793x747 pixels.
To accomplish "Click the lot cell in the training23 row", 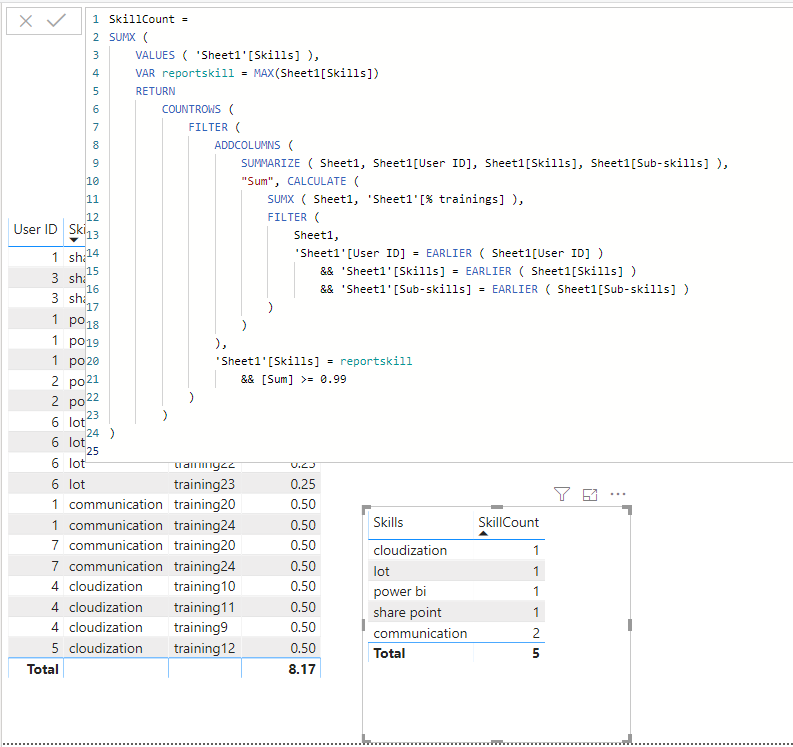I will (77, 484).
